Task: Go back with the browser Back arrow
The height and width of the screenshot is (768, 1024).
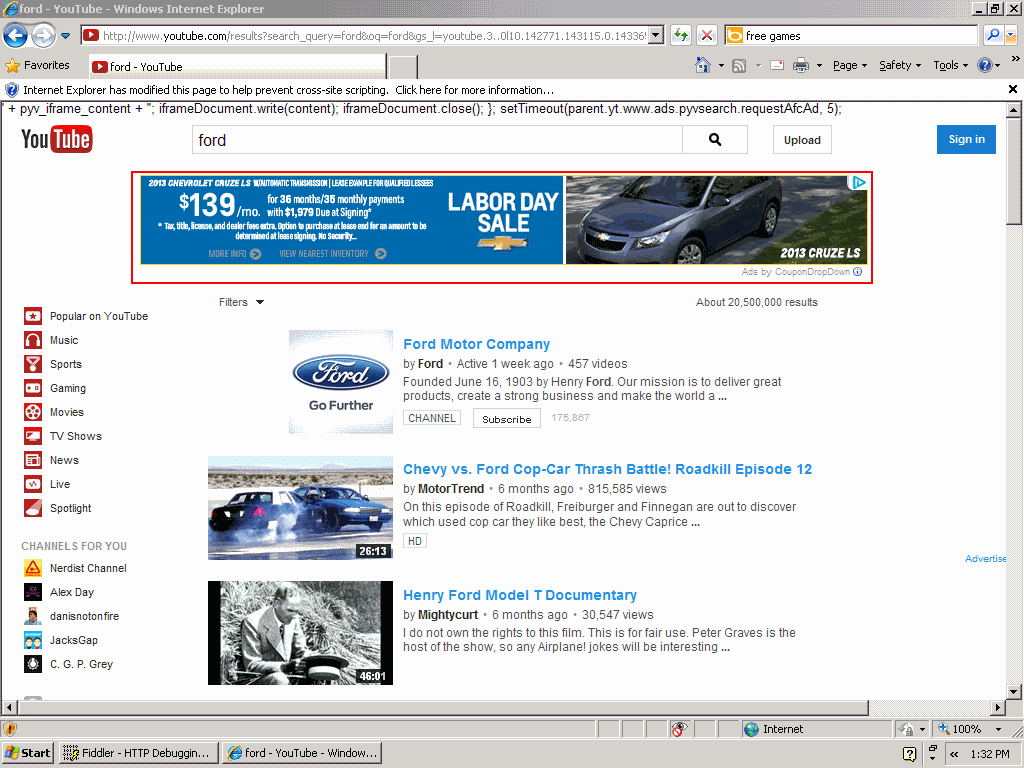Action: (16, 35)
